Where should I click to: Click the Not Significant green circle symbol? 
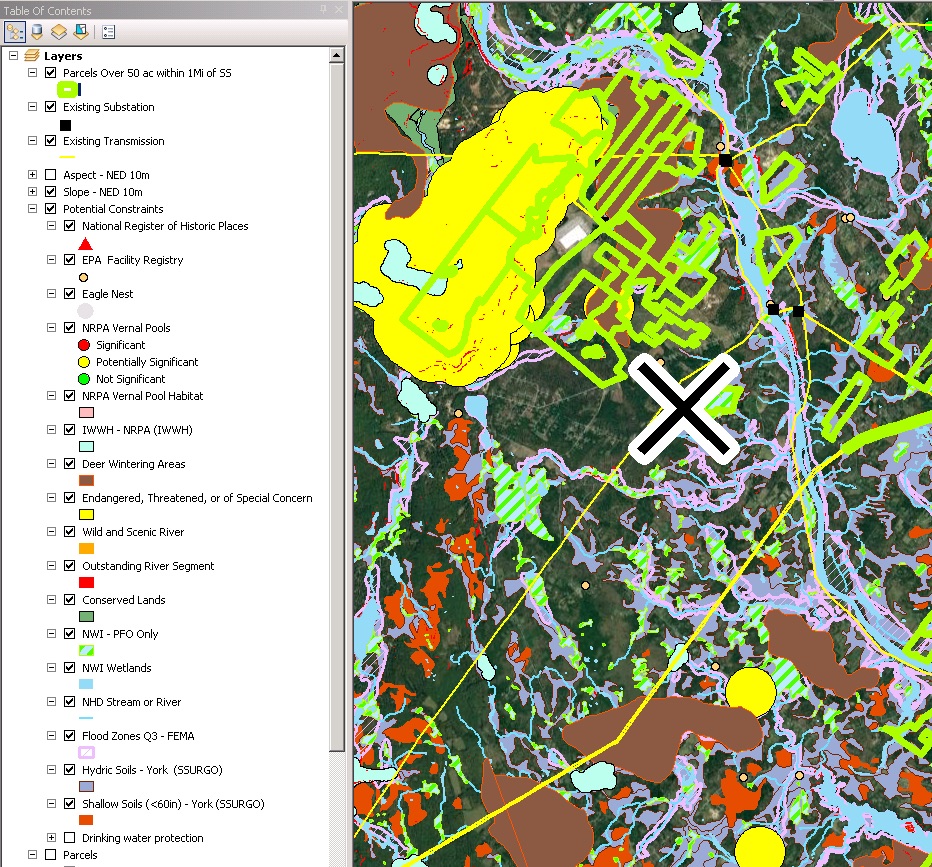(x=84, y=379)
